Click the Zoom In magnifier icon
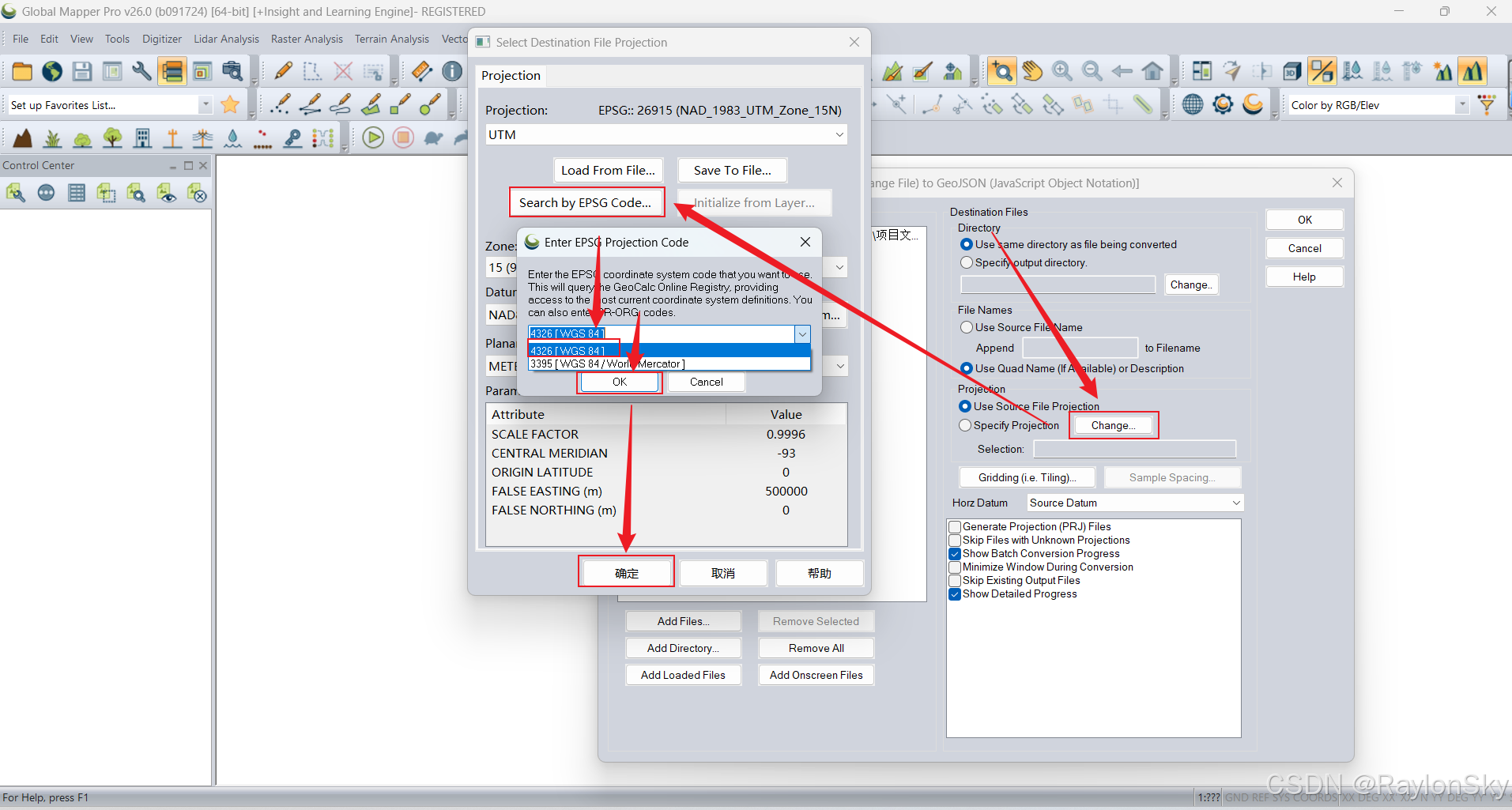 pyautogui.click(x=1062, y=72)
